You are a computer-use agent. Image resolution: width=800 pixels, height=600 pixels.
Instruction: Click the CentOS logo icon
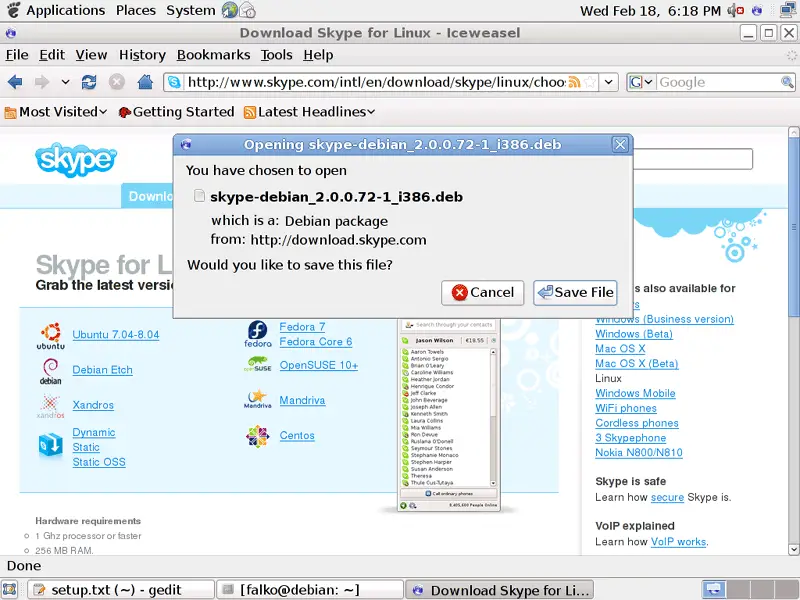258,436
